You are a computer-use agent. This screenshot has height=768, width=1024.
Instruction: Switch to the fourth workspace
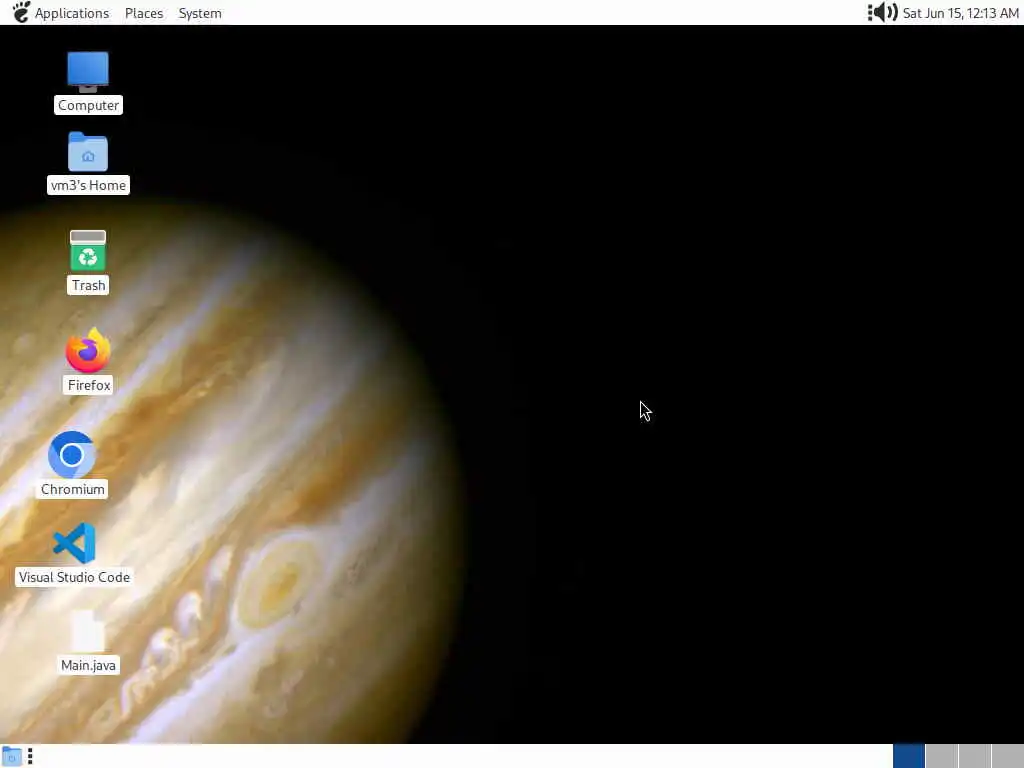[1008, 756]
